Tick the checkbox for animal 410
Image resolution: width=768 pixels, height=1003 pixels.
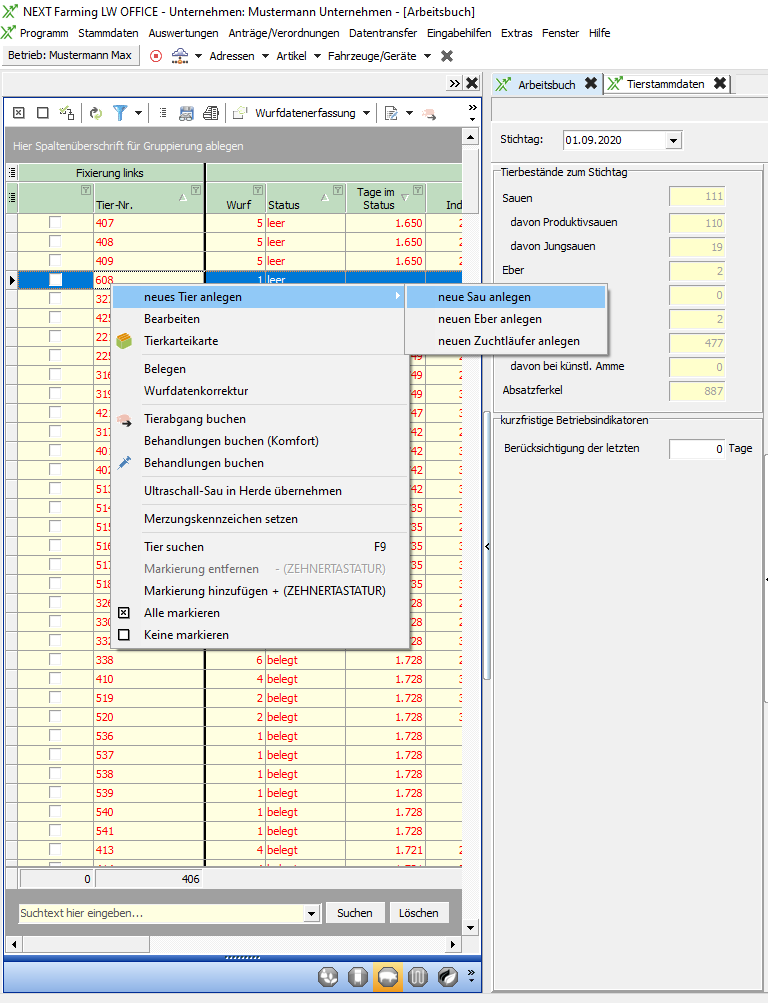click(x=56, y=679)
